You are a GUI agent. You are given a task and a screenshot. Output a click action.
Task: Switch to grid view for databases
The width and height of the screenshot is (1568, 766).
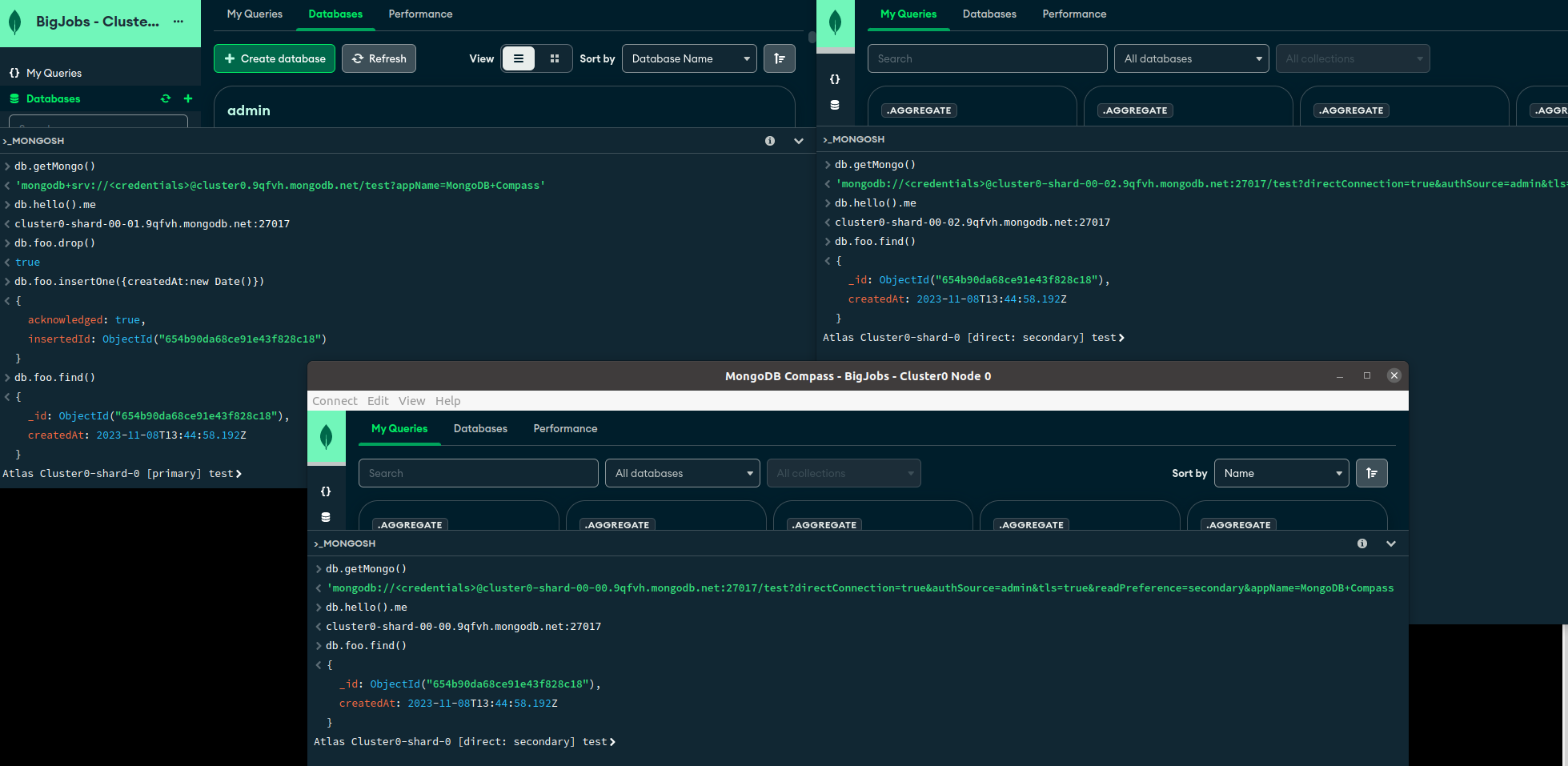coord(555,58)
